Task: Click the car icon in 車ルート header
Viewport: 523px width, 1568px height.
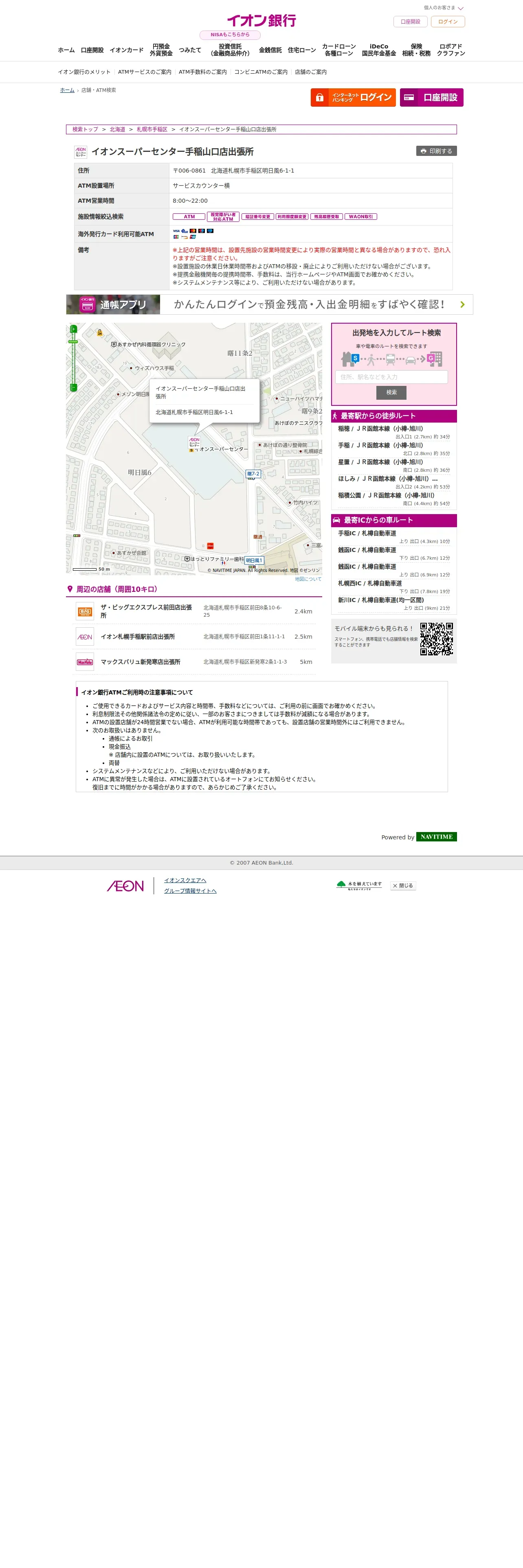Action: coord(336,521)
